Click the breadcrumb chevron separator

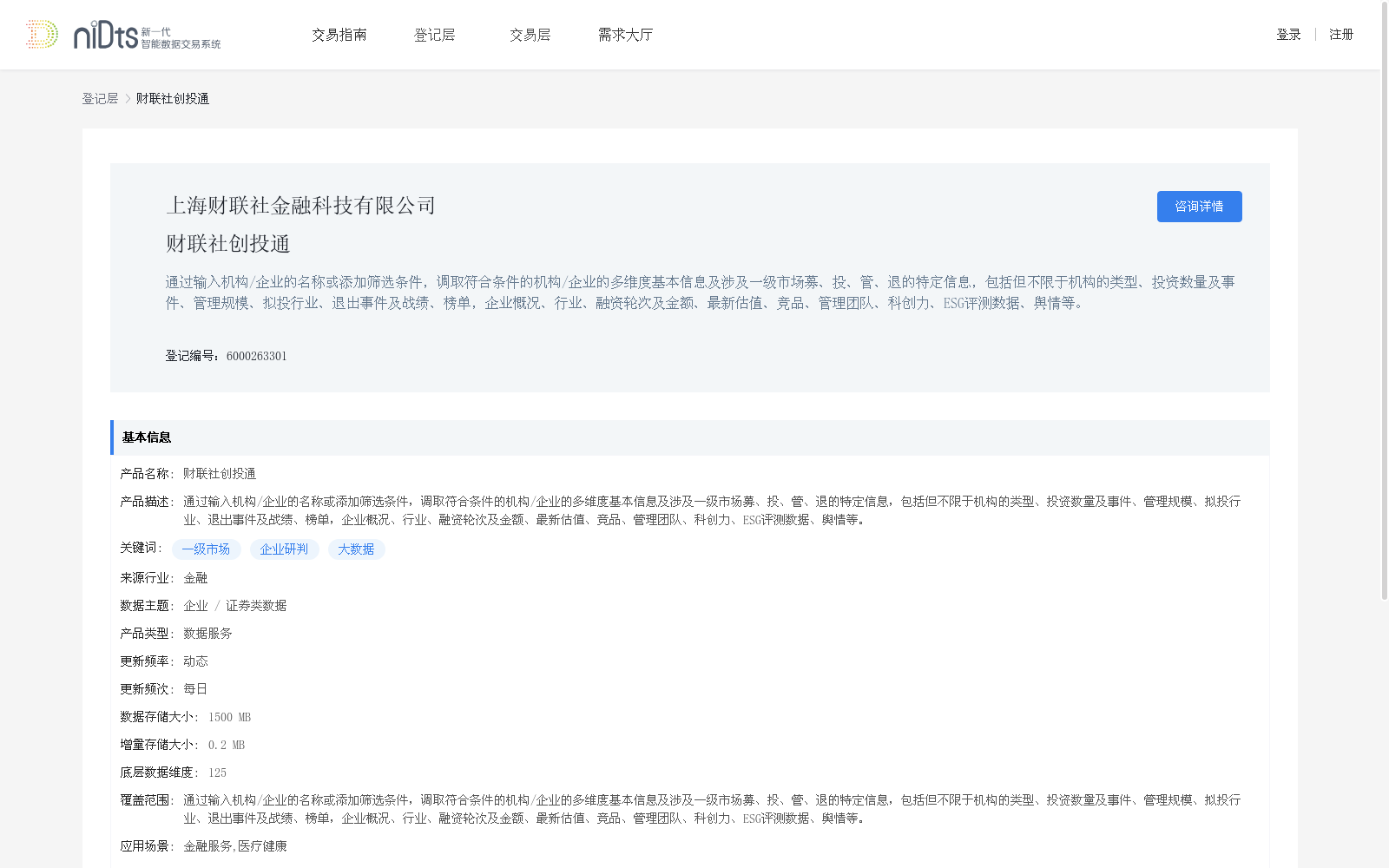click(128, 99)
